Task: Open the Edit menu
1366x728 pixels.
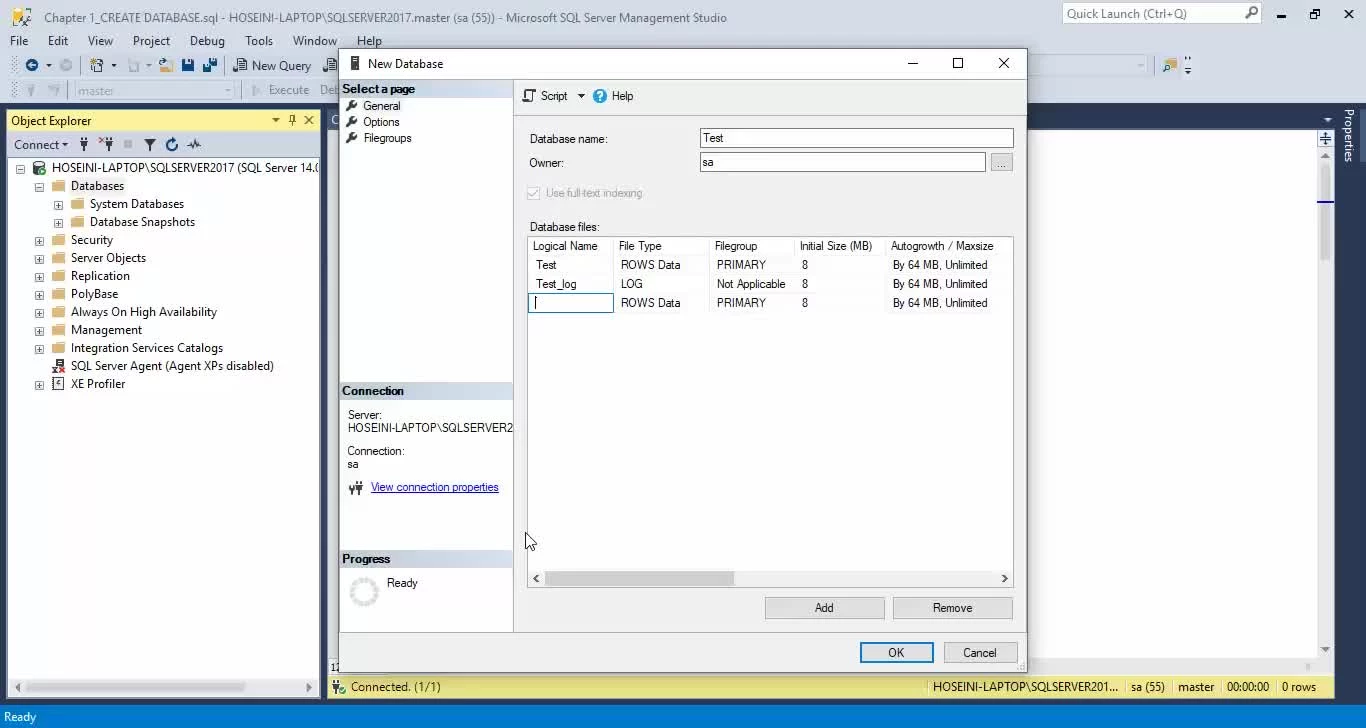Action: [x=58, y=41]
